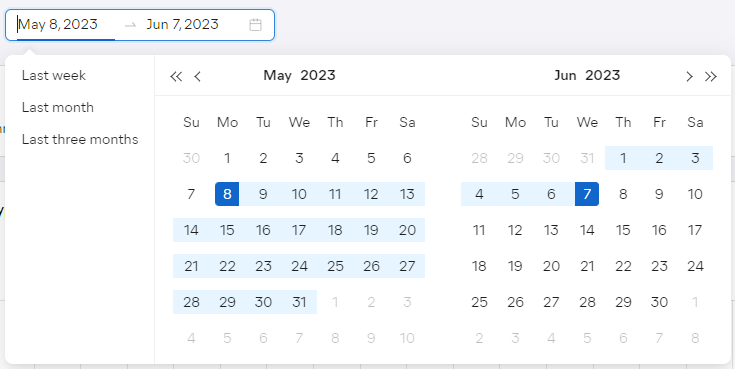Viewport: 735px width, 369px height.
Task: Open the May month selector header
Action: (278, 75)
